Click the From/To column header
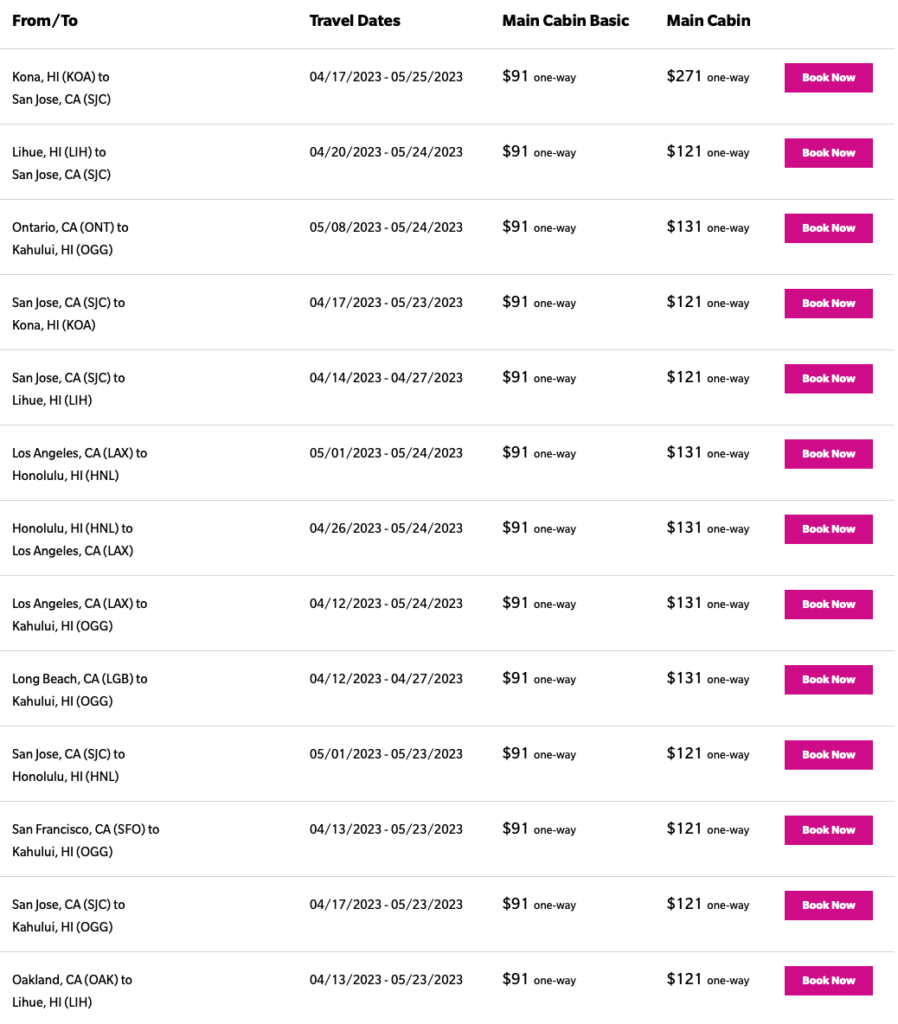This screenshot has width=898, height=1024. [x=47, y=21]
